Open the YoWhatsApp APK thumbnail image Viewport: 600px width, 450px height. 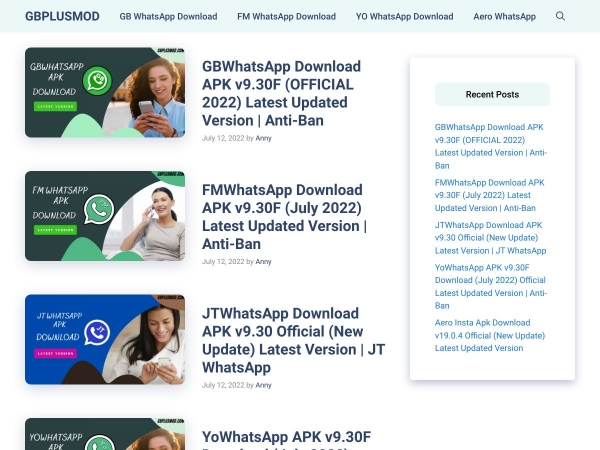(105, 434)
